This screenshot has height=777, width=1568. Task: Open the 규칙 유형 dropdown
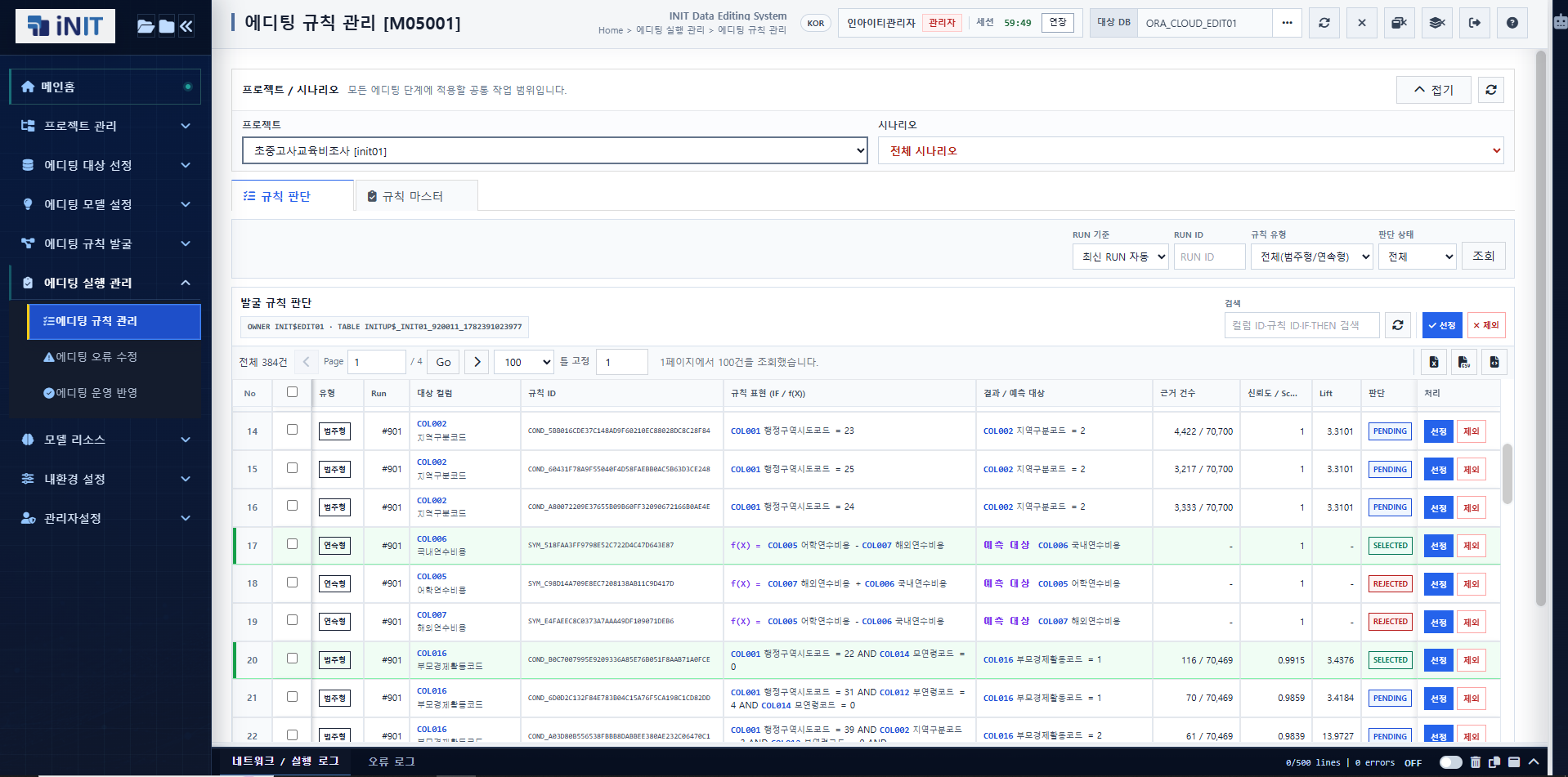[x=1311, y=257]
